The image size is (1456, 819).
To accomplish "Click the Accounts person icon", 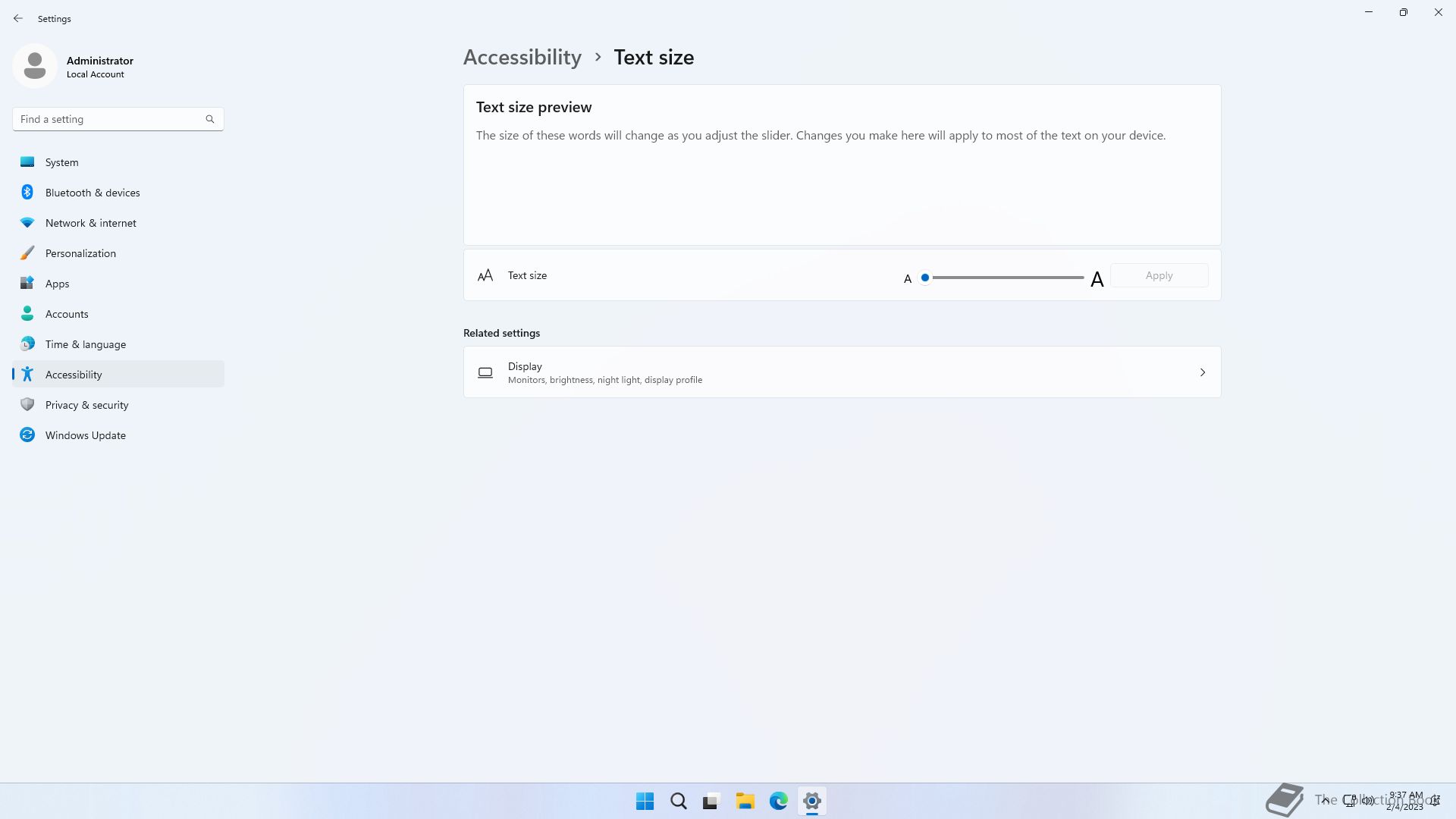I will [x=27, y=313].
